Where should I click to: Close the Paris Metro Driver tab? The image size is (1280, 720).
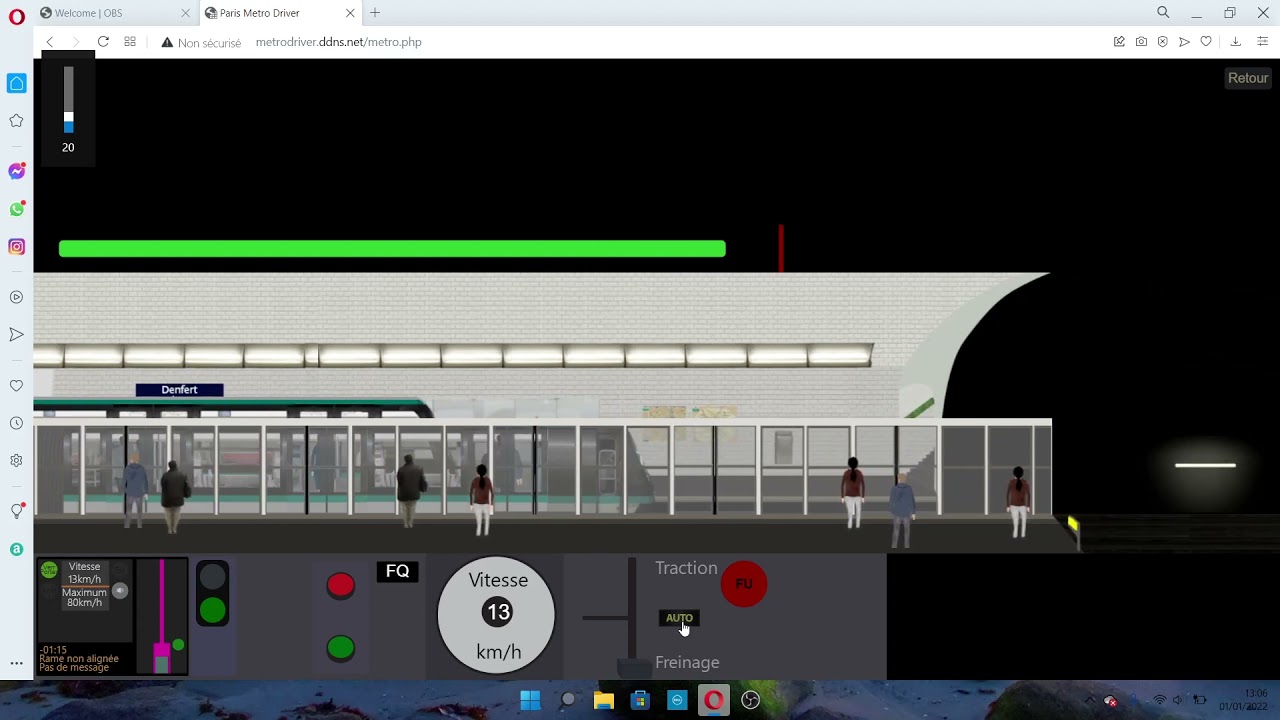coord(350,13)
